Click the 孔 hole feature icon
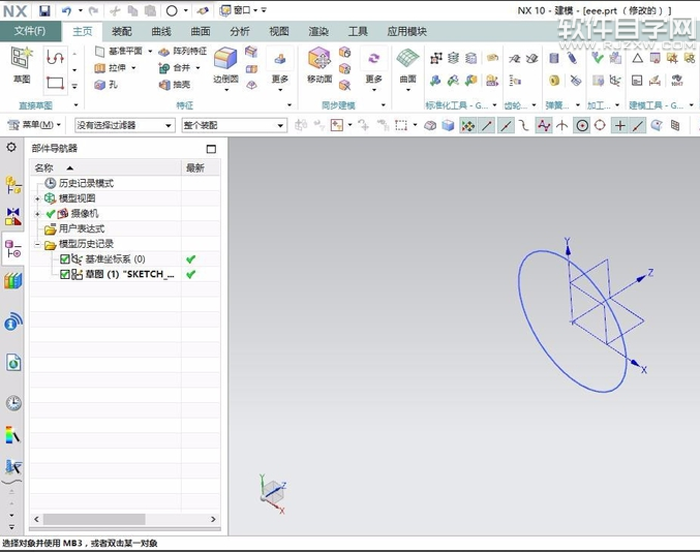This screenshot has width=700, height=552. tap(108, 85)
